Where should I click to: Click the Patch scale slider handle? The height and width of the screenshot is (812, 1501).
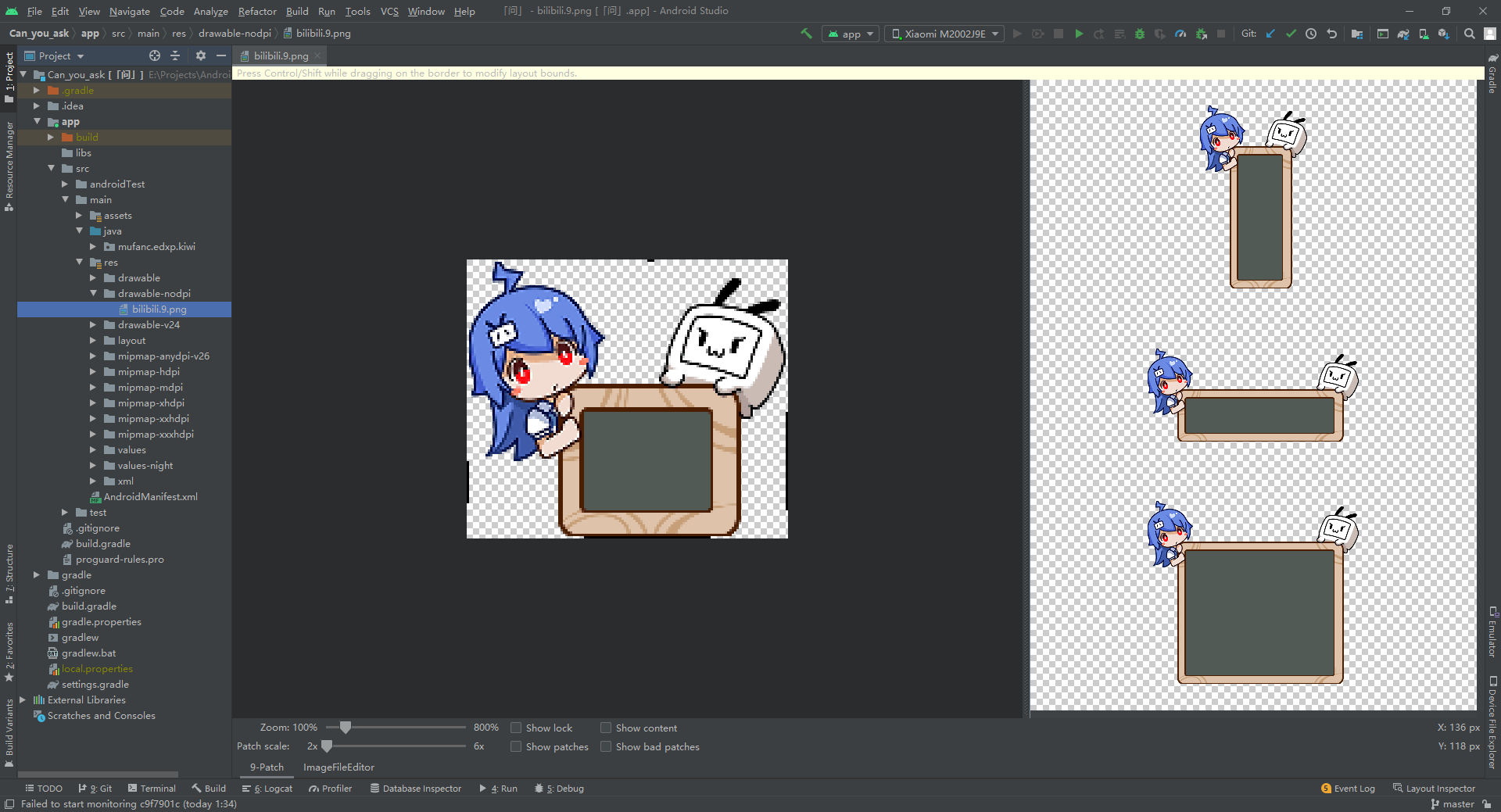327,746
